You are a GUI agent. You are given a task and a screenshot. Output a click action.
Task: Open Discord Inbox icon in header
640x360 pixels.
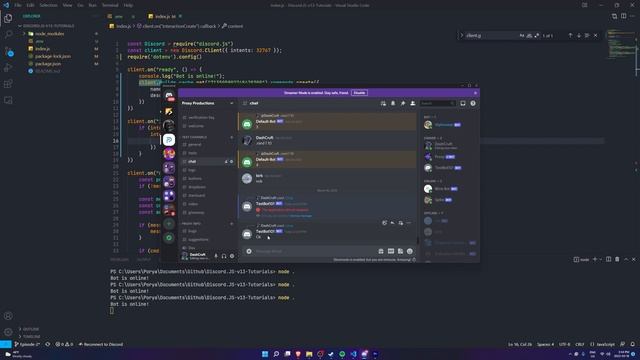coord(463,103)
